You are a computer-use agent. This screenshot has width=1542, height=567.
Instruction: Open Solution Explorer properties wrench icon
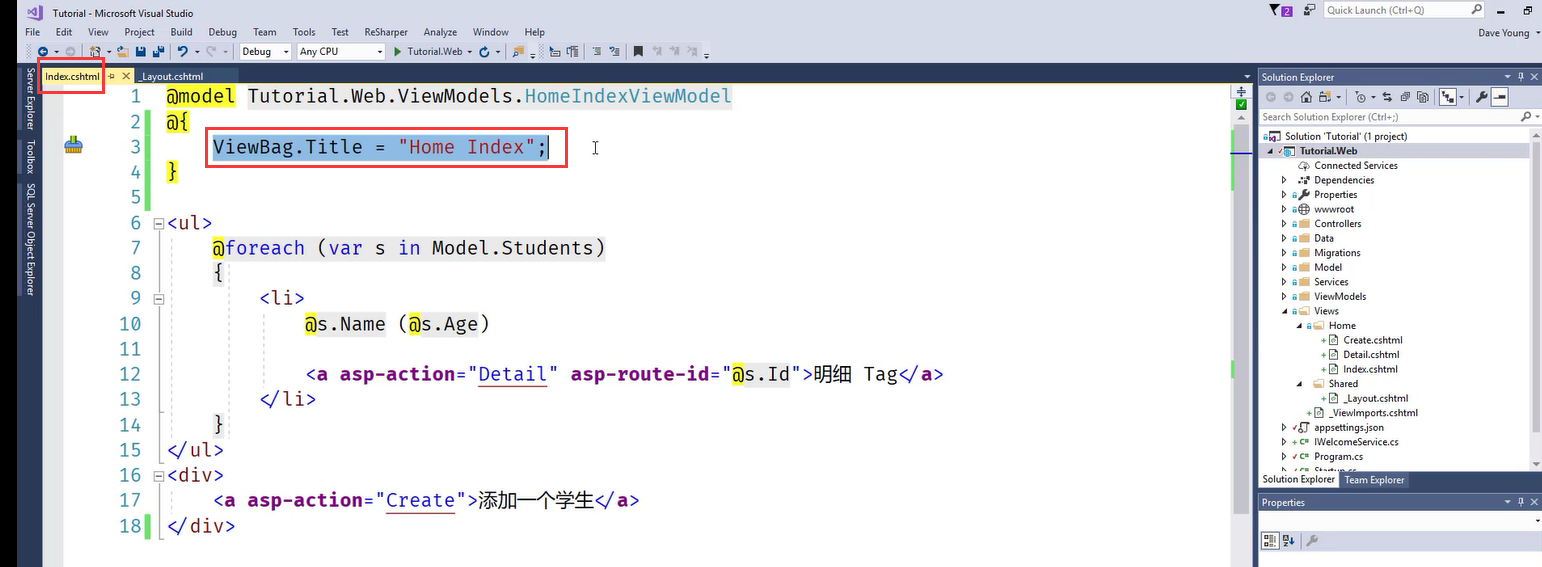pyautogui.click(x=1482, y=97)
